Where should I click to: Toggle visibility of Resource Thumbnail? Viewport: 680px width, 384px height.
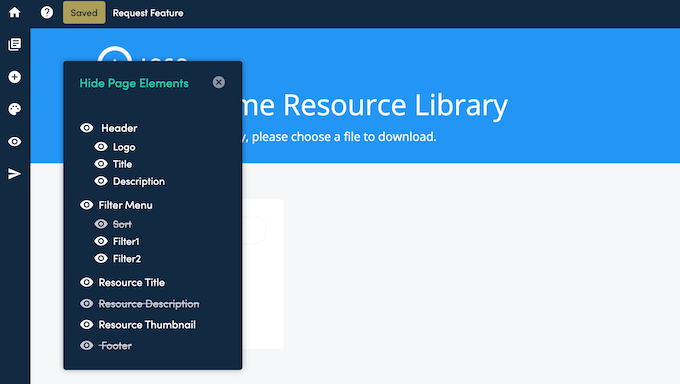point(87,324)
